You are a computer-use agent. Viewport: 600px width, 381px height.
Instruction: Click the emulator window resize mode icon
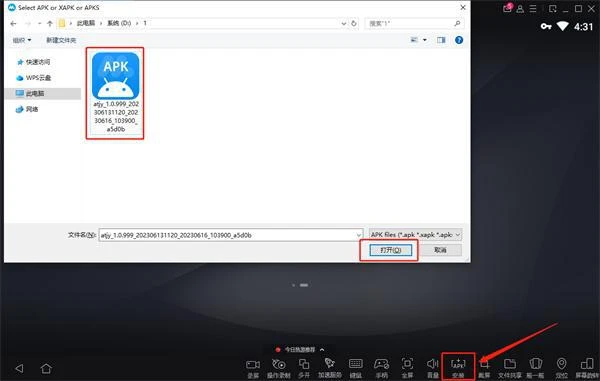click(x=552, y=8)
